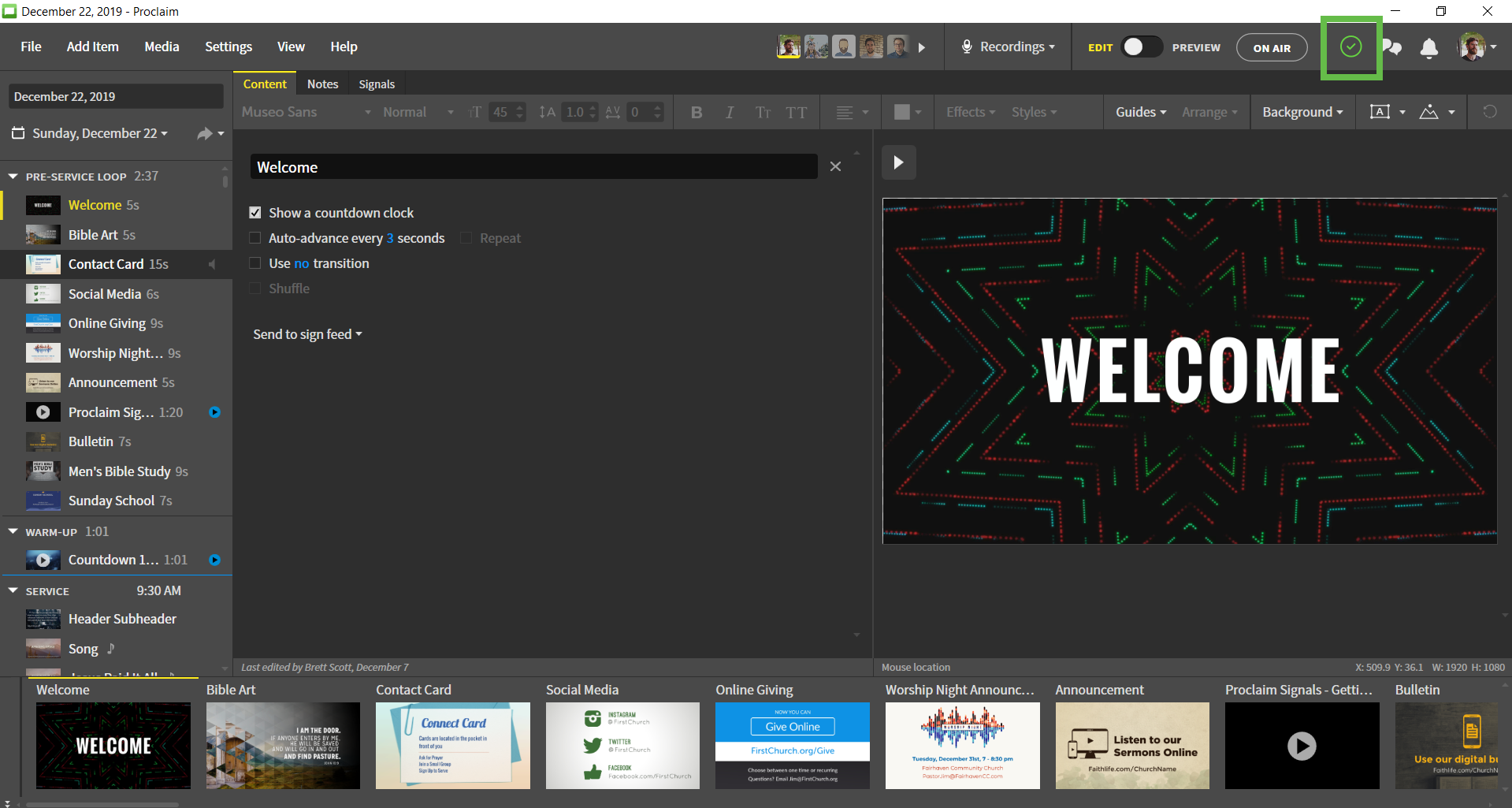Open the Effects dropdown
1512x808 pixels.
pyautogui.click(x=971, y=112)
